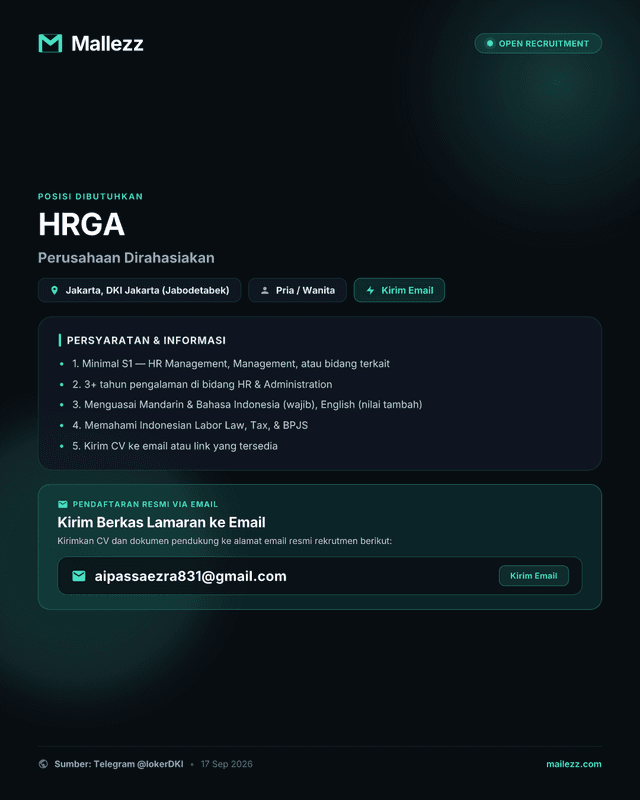The width and height of the screenshot is (640, 800).
Task: Click the email address aipassaezra831@gmail.com
Action: pos(190,576)
